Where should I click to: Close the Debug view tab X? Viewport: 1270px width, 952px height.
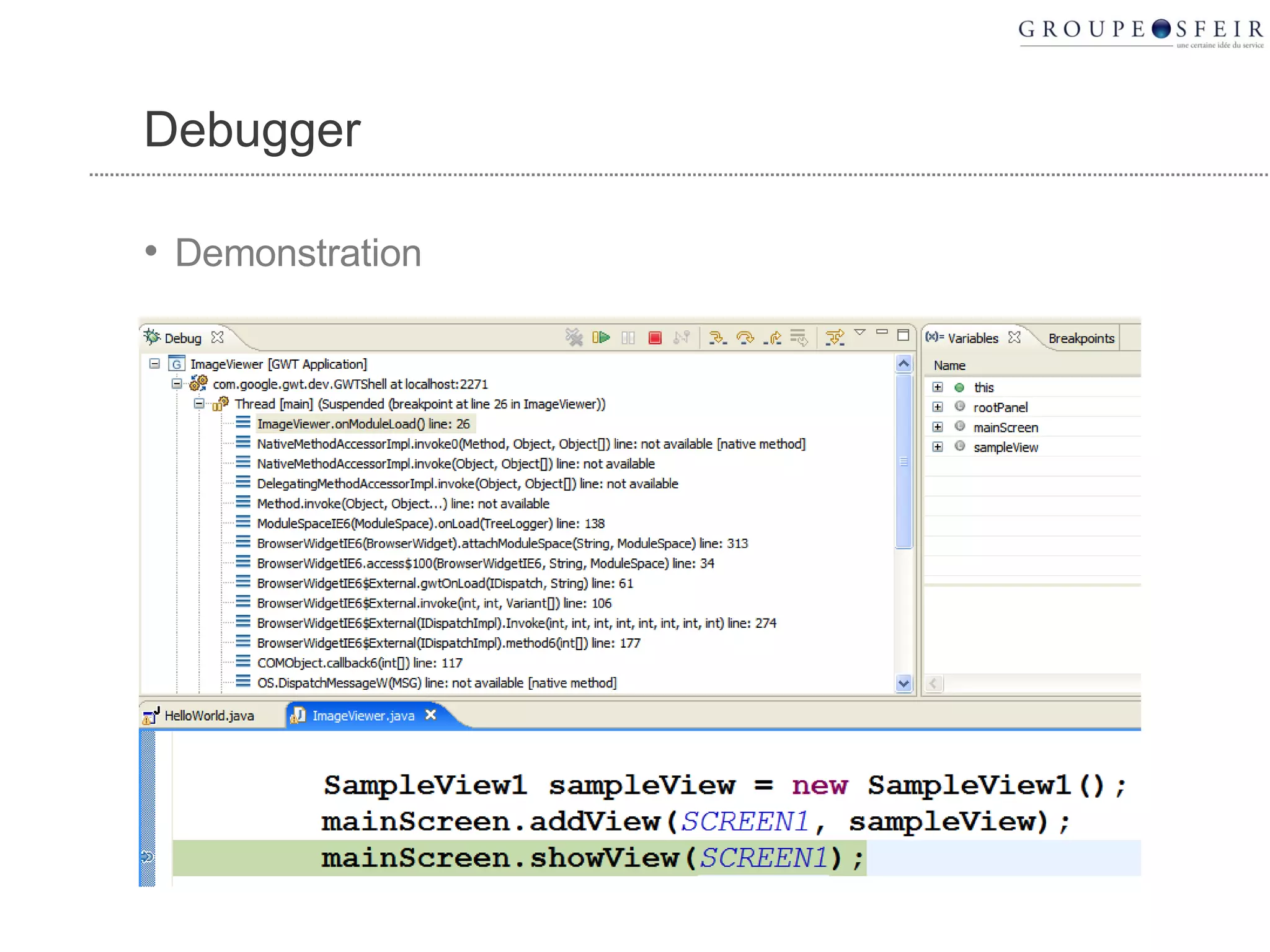pos(217,337)
